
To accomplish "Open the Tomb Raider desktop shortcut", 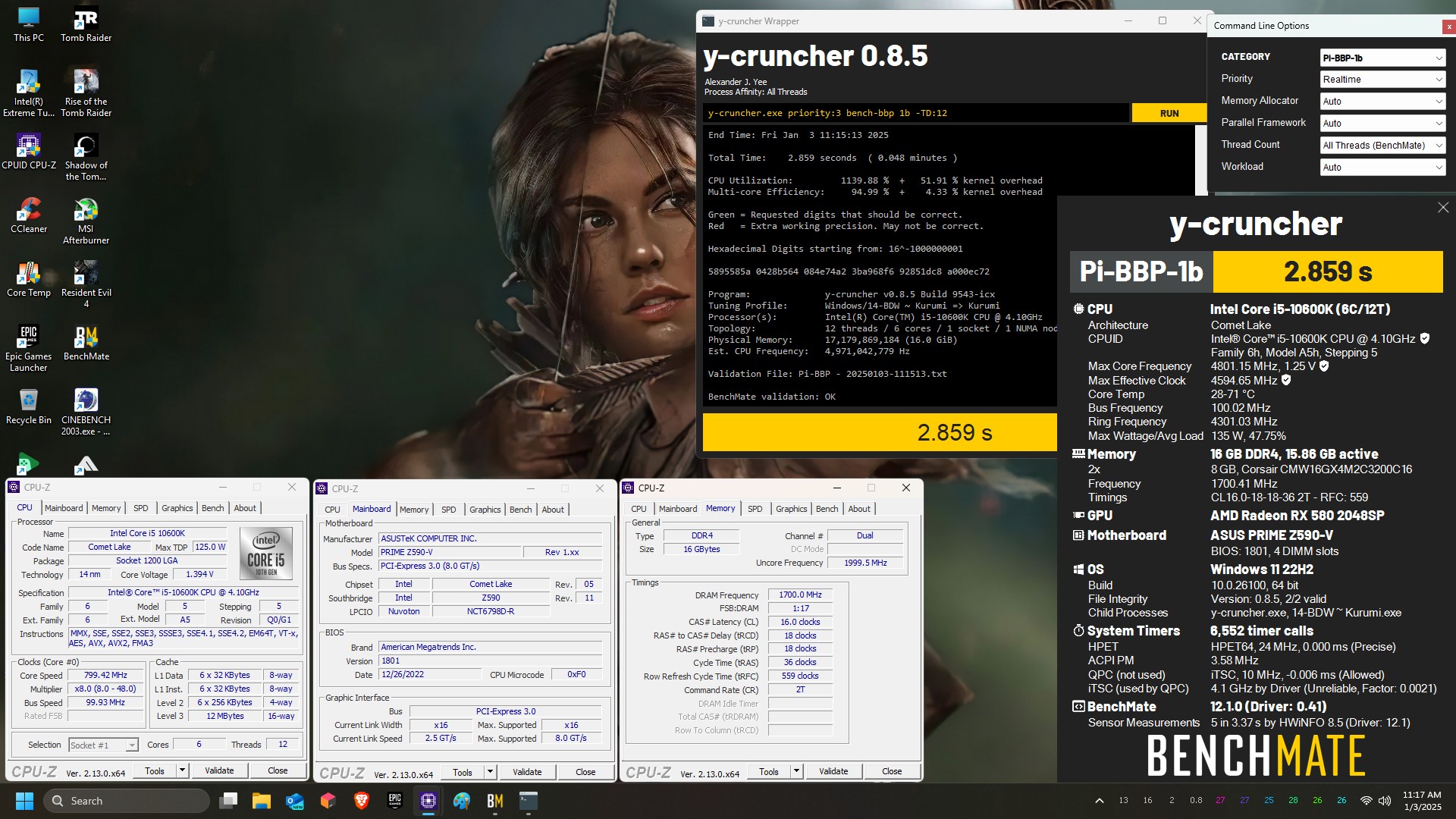I will coord(86,24).
